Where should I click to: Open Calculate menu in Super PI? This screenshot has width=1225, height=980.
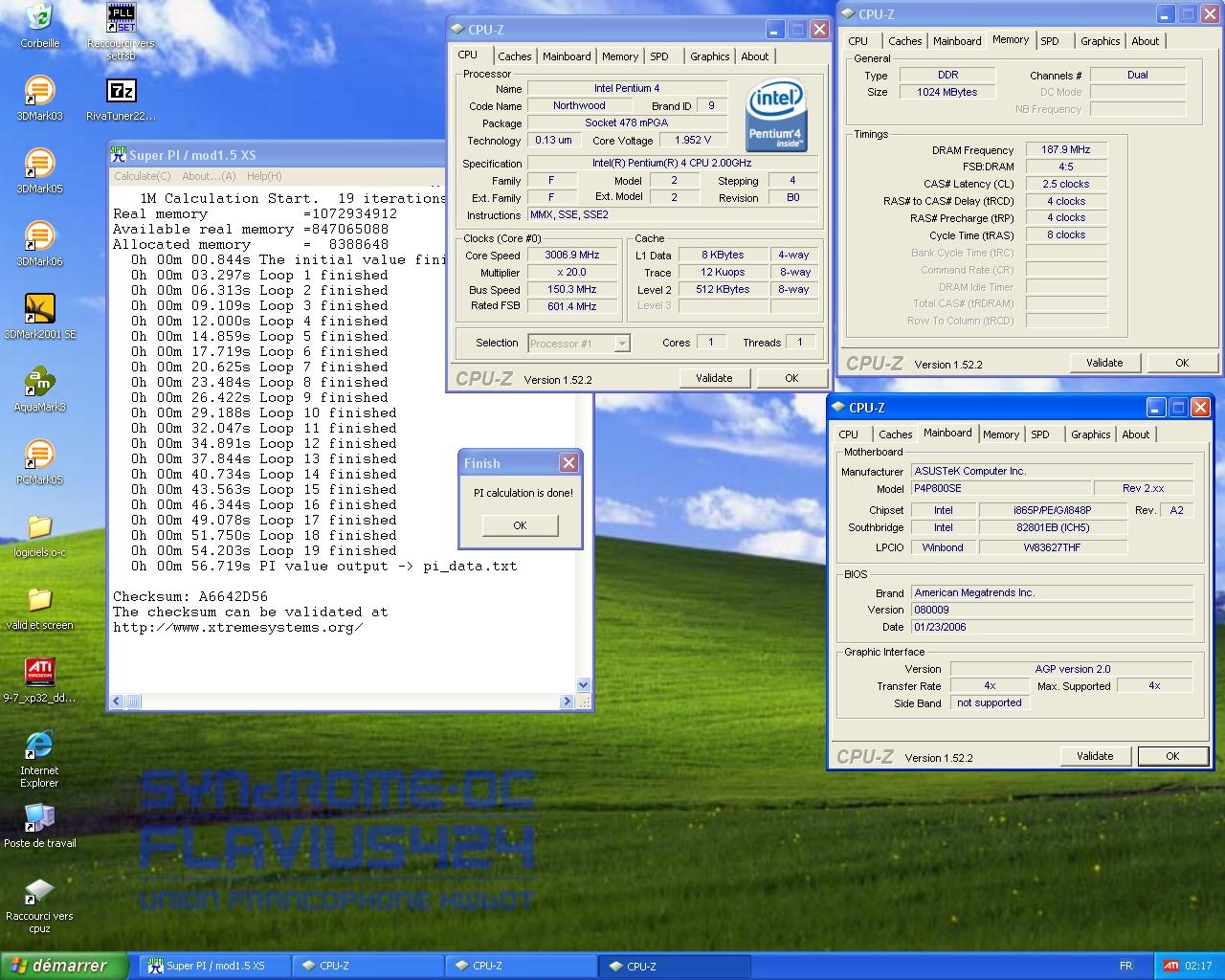(142, 176)
